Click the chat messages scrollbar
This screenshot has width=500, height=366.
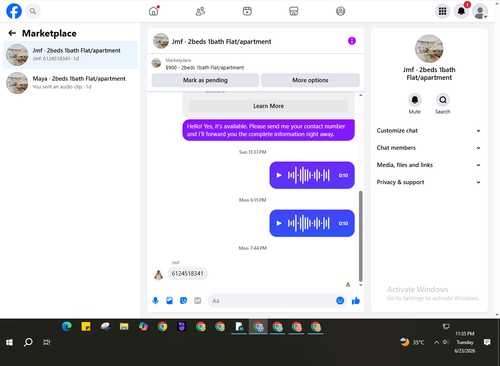coord(360,236)
